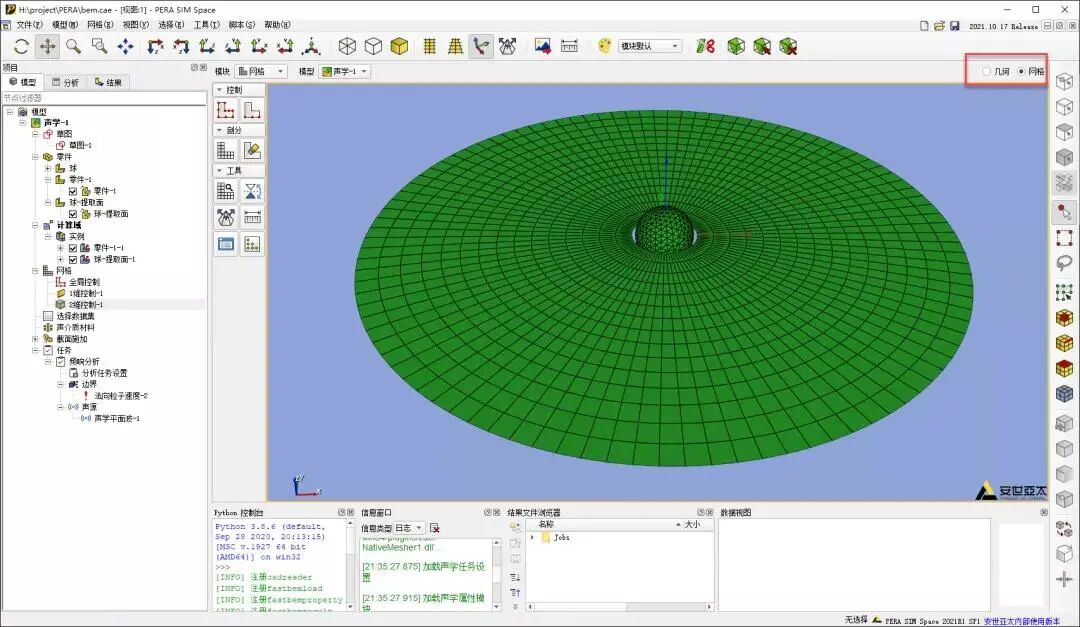This screenshot has height=627, width=1080.
Task: Open the 帮助 menu
Action: 278,25
